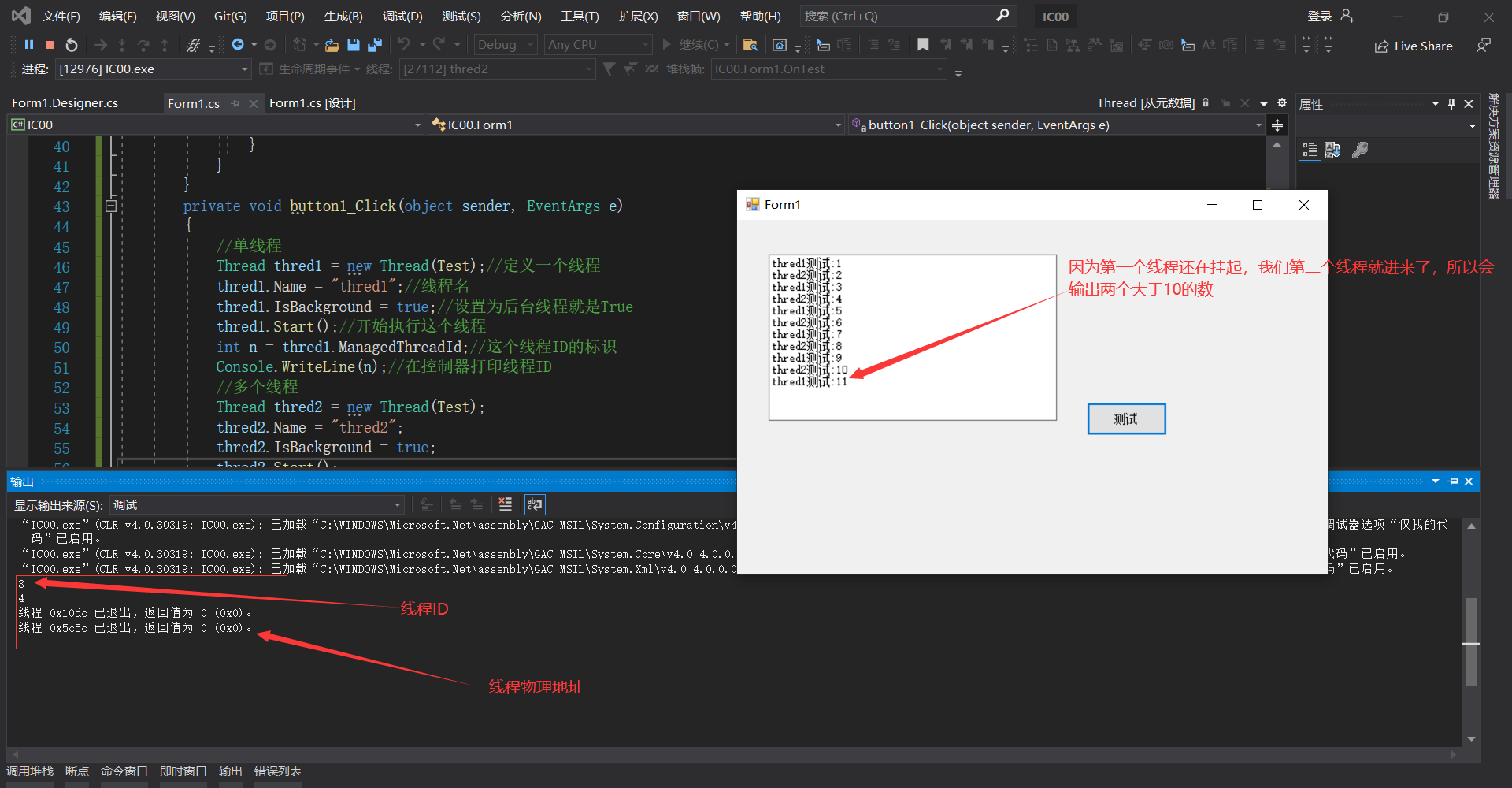Screen dimensions: 1512x788
Task: Toggle word wrap in the Output window
Action: (x=535, y=504)
